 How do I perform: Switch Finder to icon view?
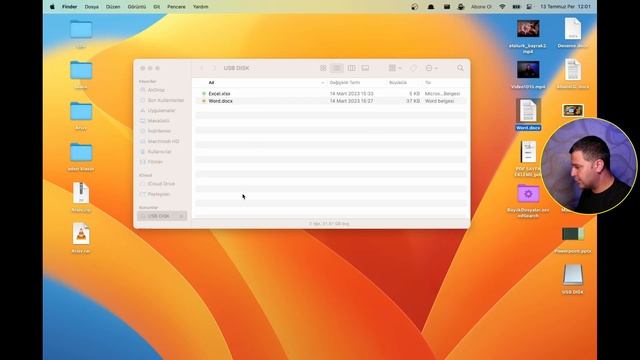point(323,68)
